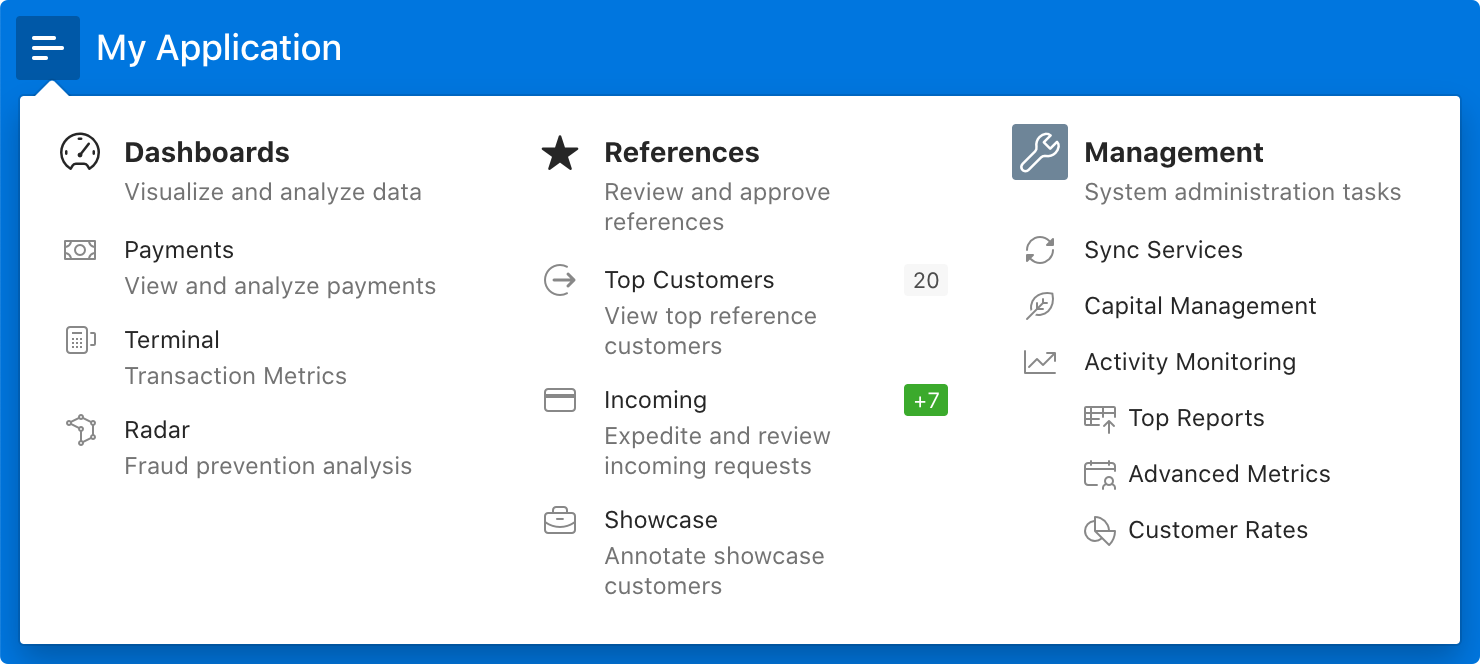
Task: Click the My Application title
Action: (219, 47)
